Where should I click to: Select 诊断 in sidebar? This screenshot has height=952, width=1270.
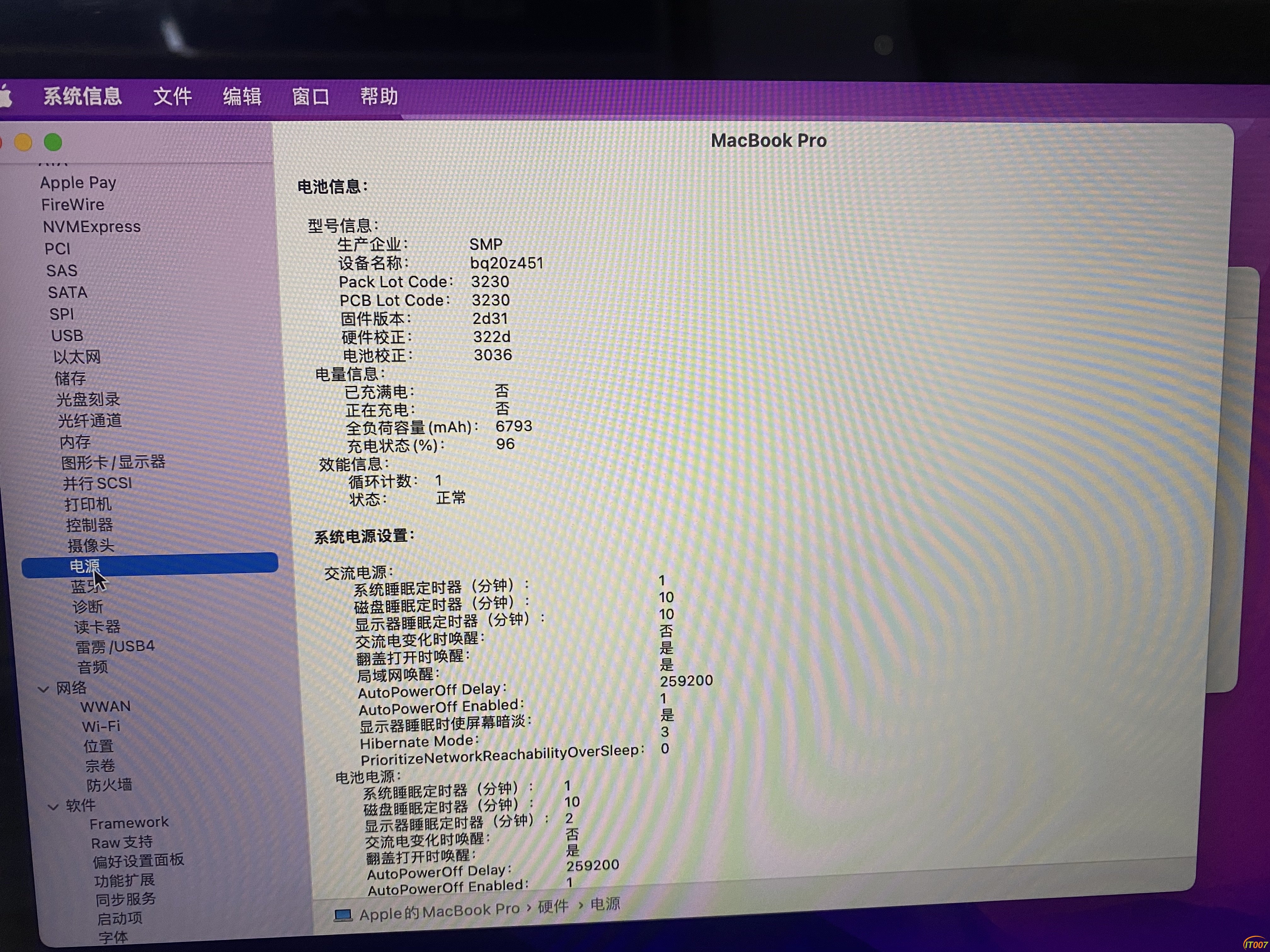88,607
